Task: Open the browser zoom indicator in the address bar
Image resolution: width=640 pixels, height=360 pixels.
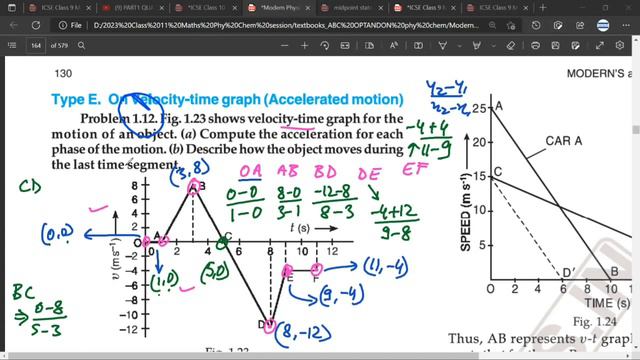Action: (x=493, y=25)
